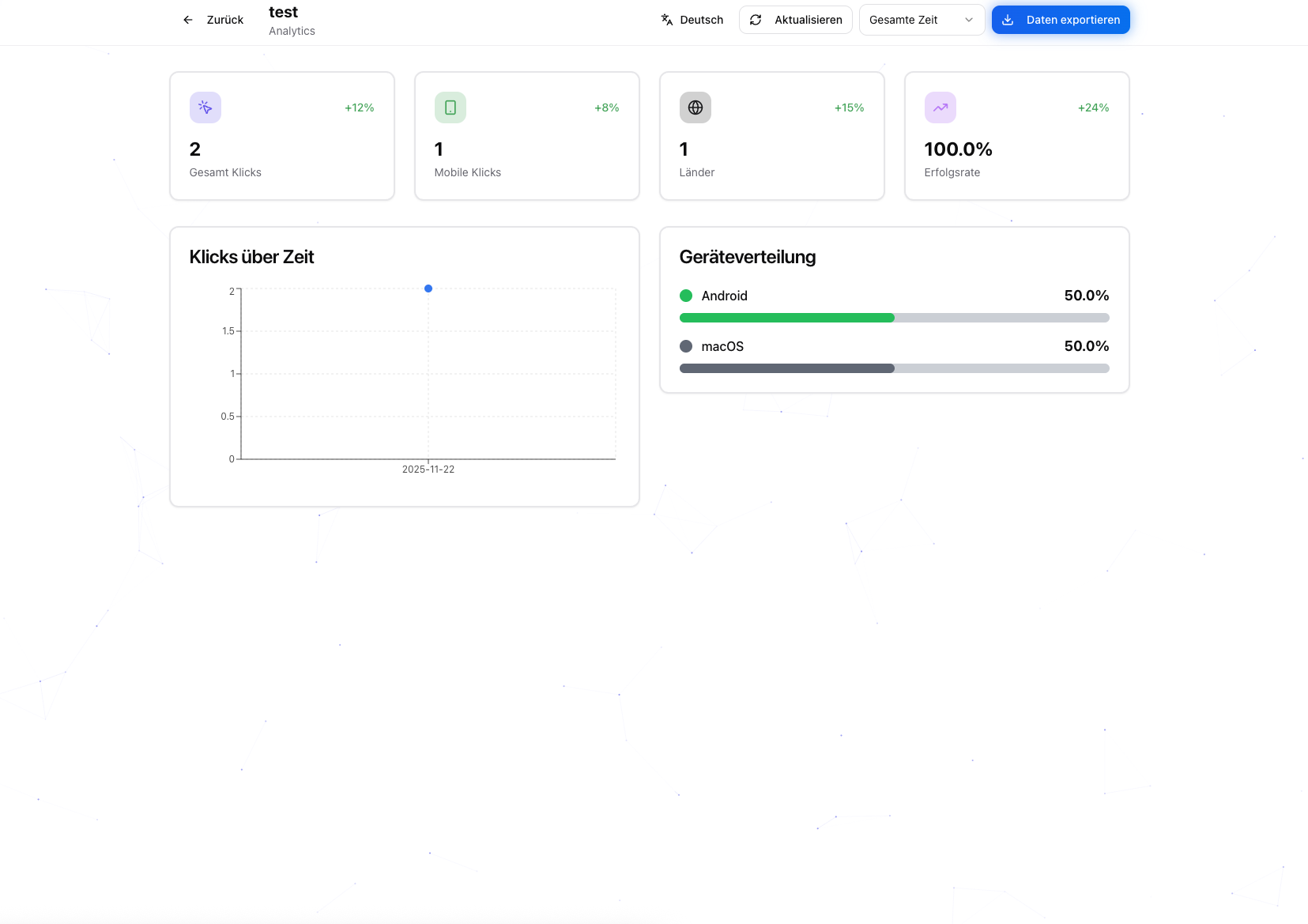Screen dimensions: 1308x924
Task: Click the Mobile Klicks label
Action: 468,172
